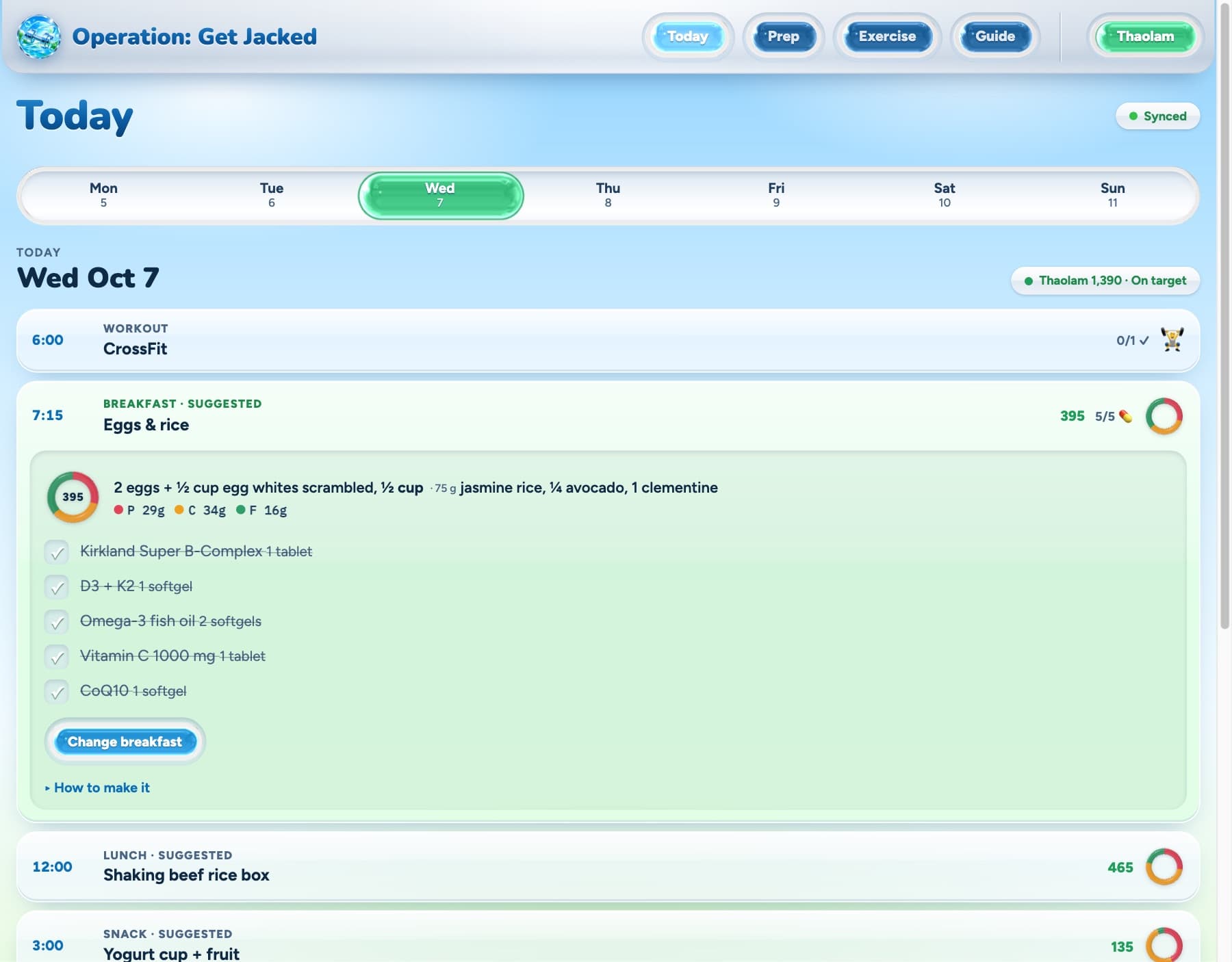The image size is (1232, 962).
Task: Click the 75 g rice weight label
Action: (x=444, y=489)
